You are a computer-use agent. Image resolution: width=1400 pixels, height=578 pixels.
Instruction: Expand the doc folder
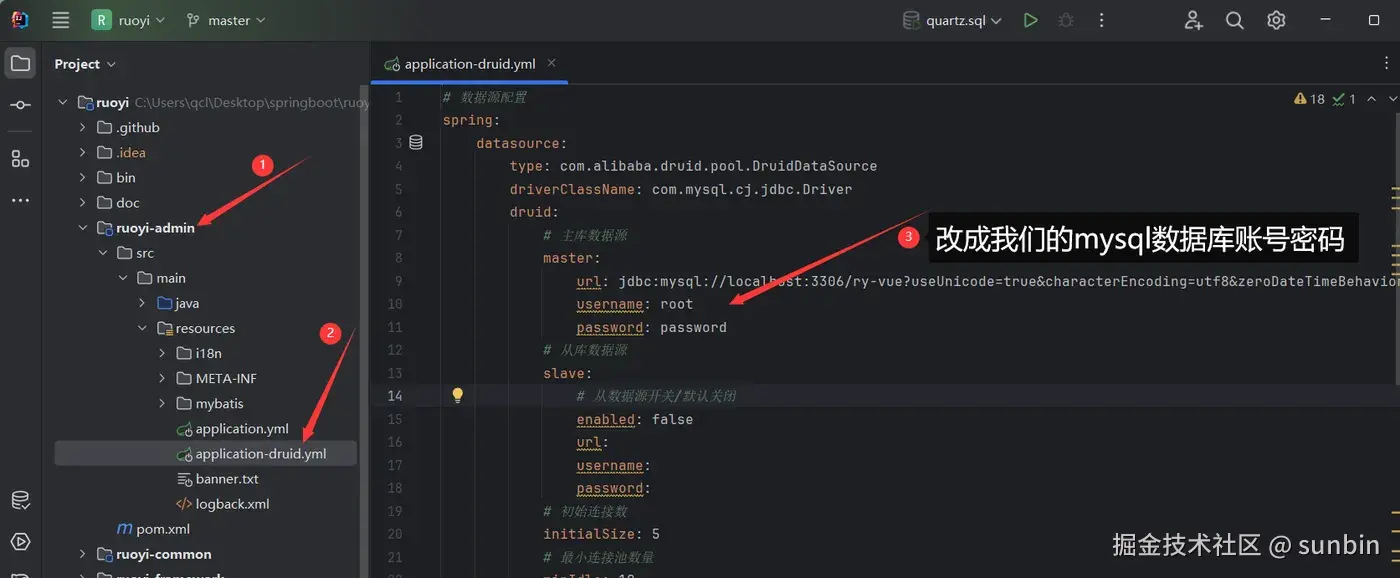(82, 202)
